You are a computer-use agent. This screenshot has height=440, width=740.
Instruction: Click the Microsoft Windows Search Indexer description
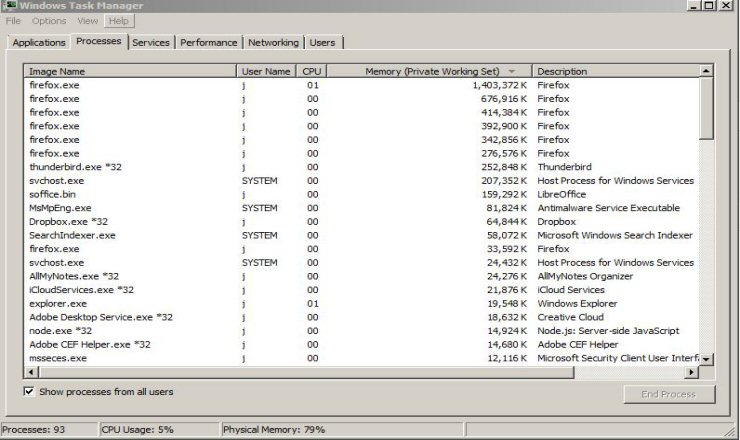click(615, 236)
